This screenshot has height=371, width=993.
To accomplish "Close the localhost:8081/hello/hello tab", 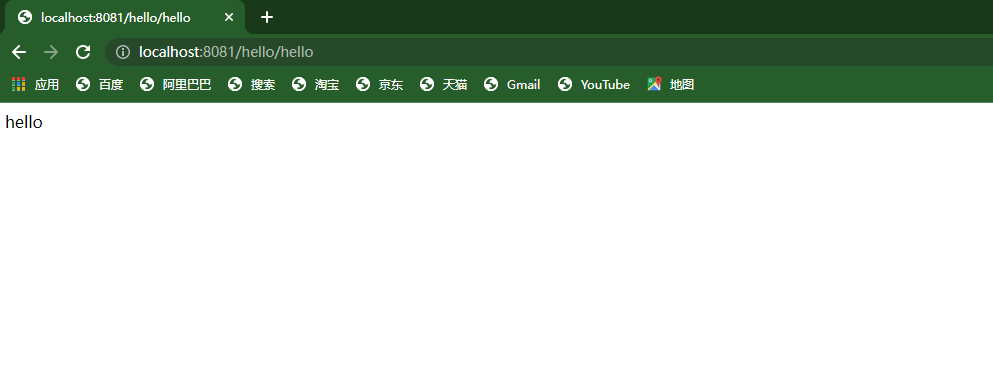I will point(229,17).
